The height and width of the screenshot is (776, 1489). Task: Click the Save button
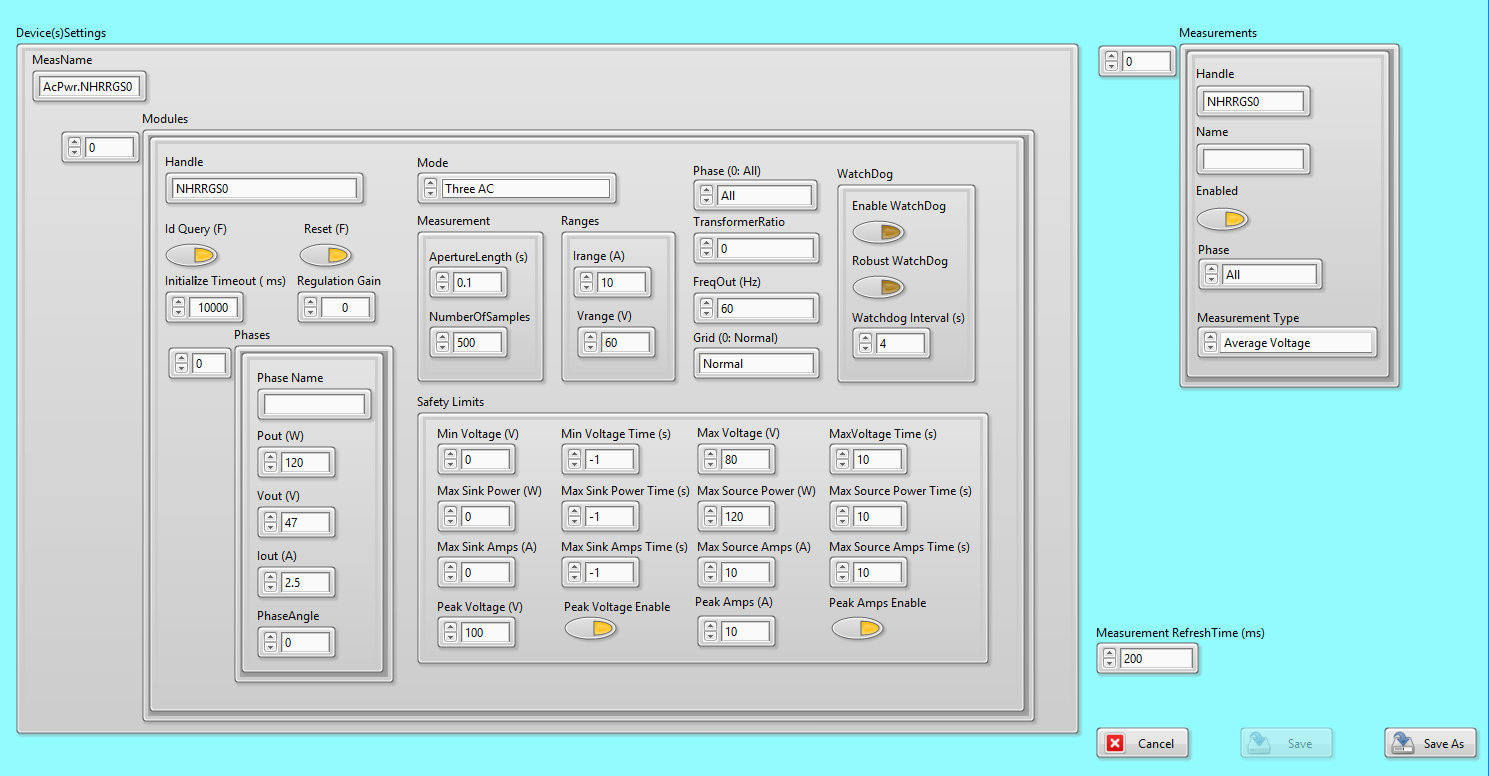[1287, 743]
